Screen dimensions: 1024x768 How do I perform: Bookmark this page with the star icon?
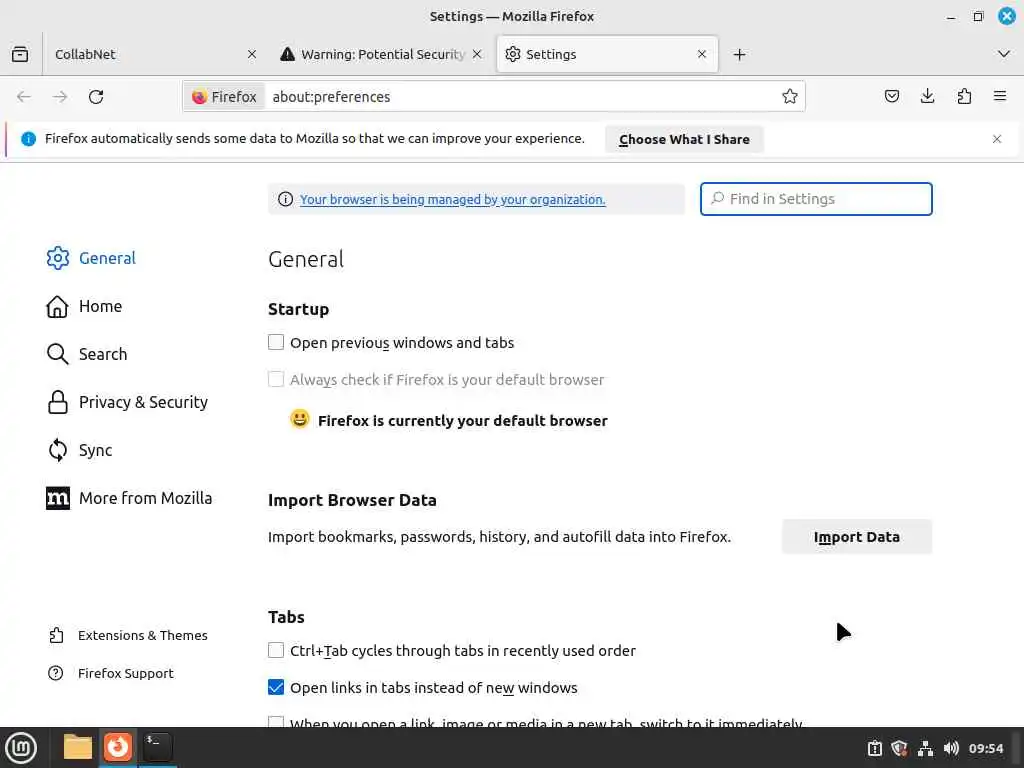pos(790,97)
